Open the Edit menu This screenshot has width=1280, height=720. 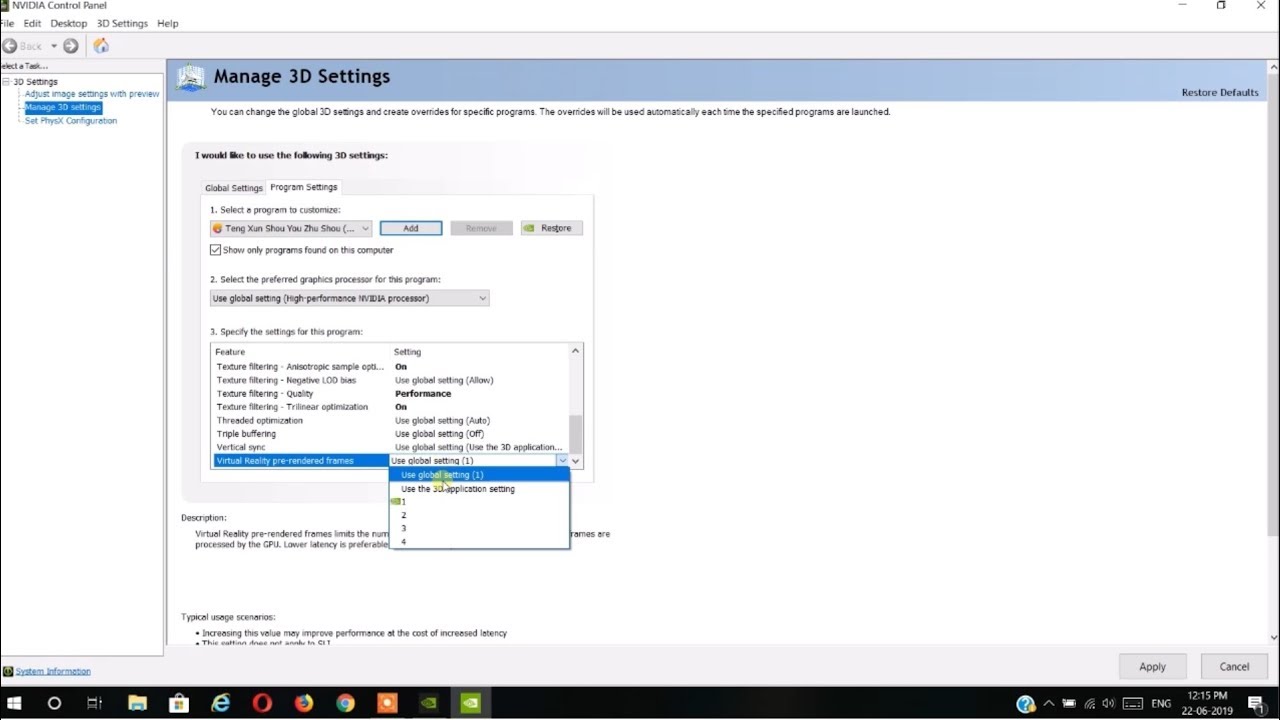(32, 23)
